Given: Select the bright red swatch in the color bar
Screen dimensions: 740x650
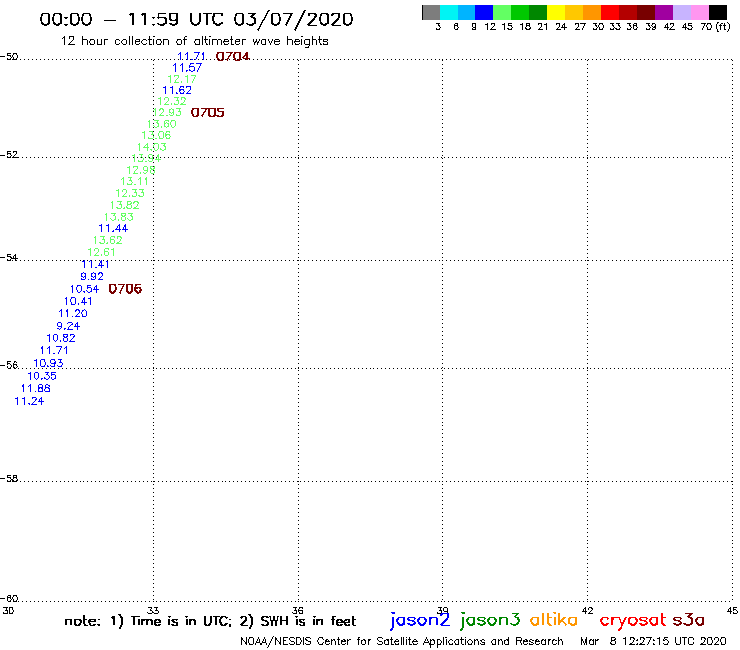Looking at the screenshot, I should click(x=610, y=12).
